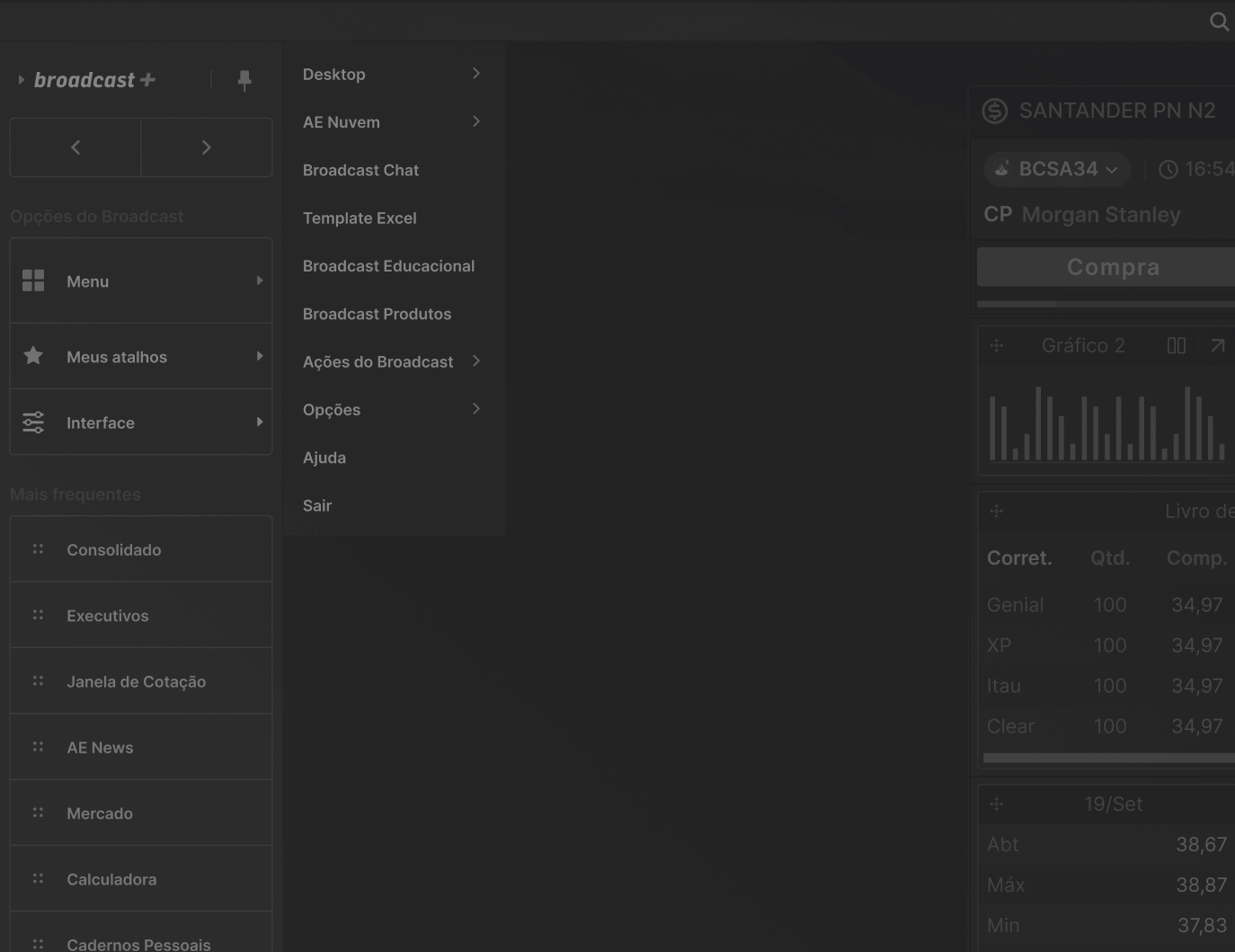Open Gráfico 2 with the arrow icon

click(1217, 346)
